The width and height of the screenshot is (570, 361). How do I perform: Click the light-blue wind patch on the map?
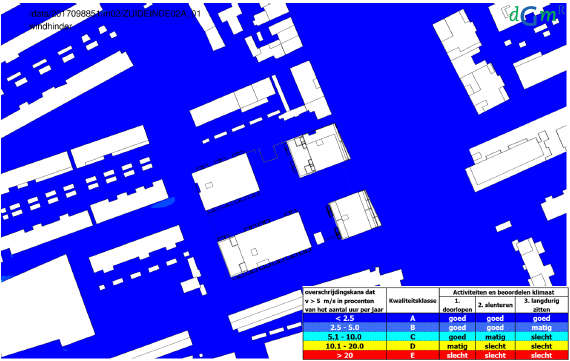pyautogui.click(x=163, y=203)
